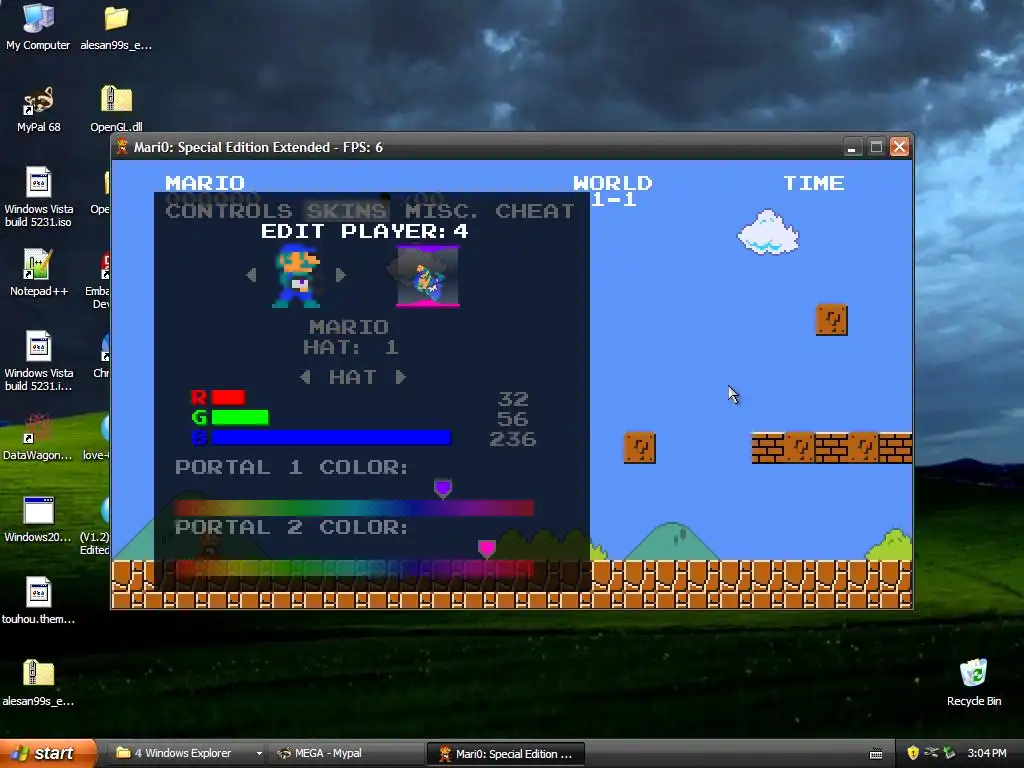1024x768 pixels.
Task: Click the pink Portal 2 color marker
Action: (487, 549)
